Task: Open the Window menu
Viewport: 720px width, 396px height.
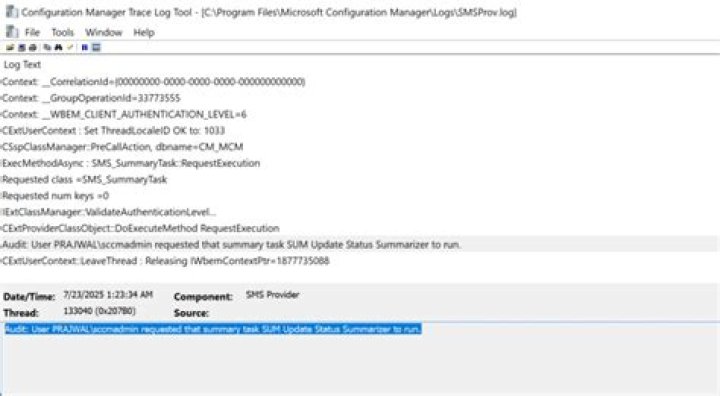Action: point(104,33)
